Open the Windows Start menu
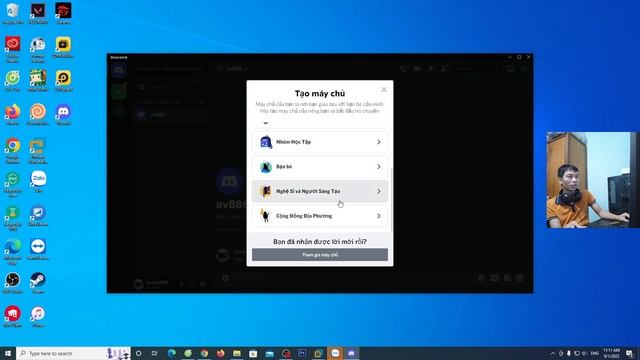Viewport: 640px width, 360px height. 8,353
